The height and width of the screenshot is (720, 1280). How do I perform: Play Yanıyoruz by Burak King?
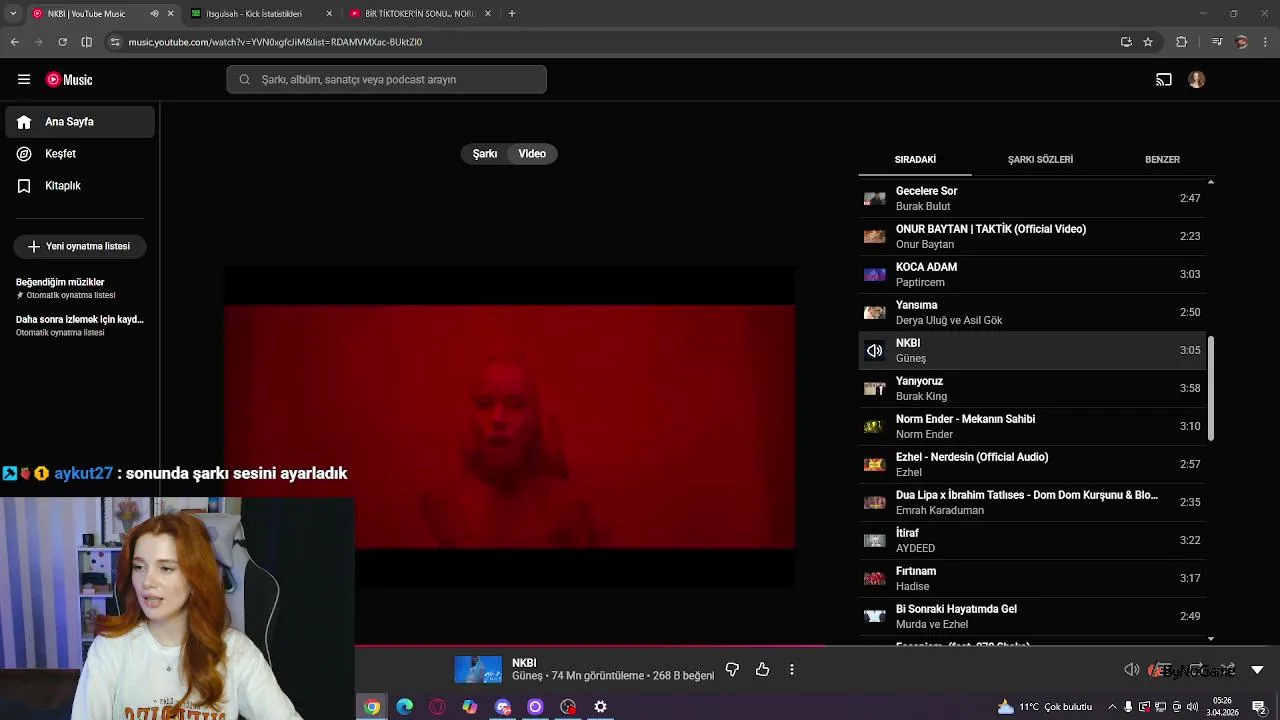(x=1032, y=388)
